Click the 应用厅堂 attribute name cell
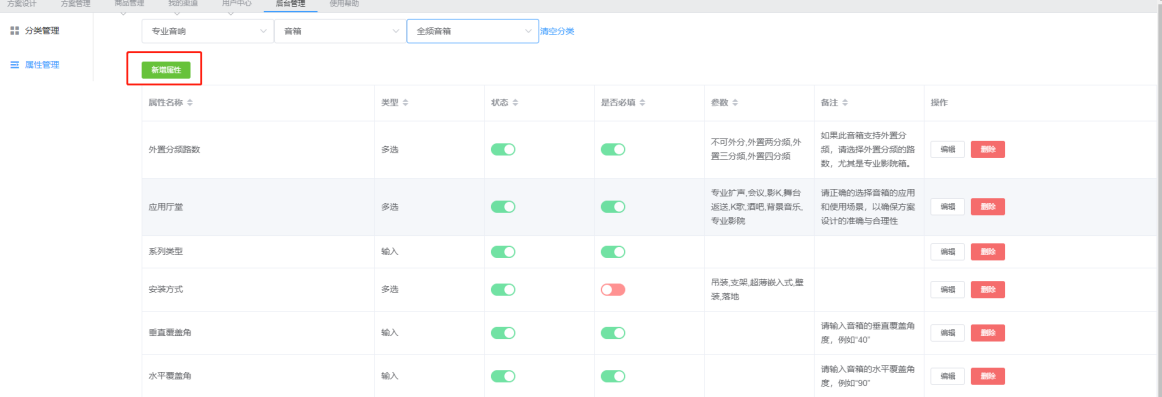1162x397 pixels. coord(258,207)
